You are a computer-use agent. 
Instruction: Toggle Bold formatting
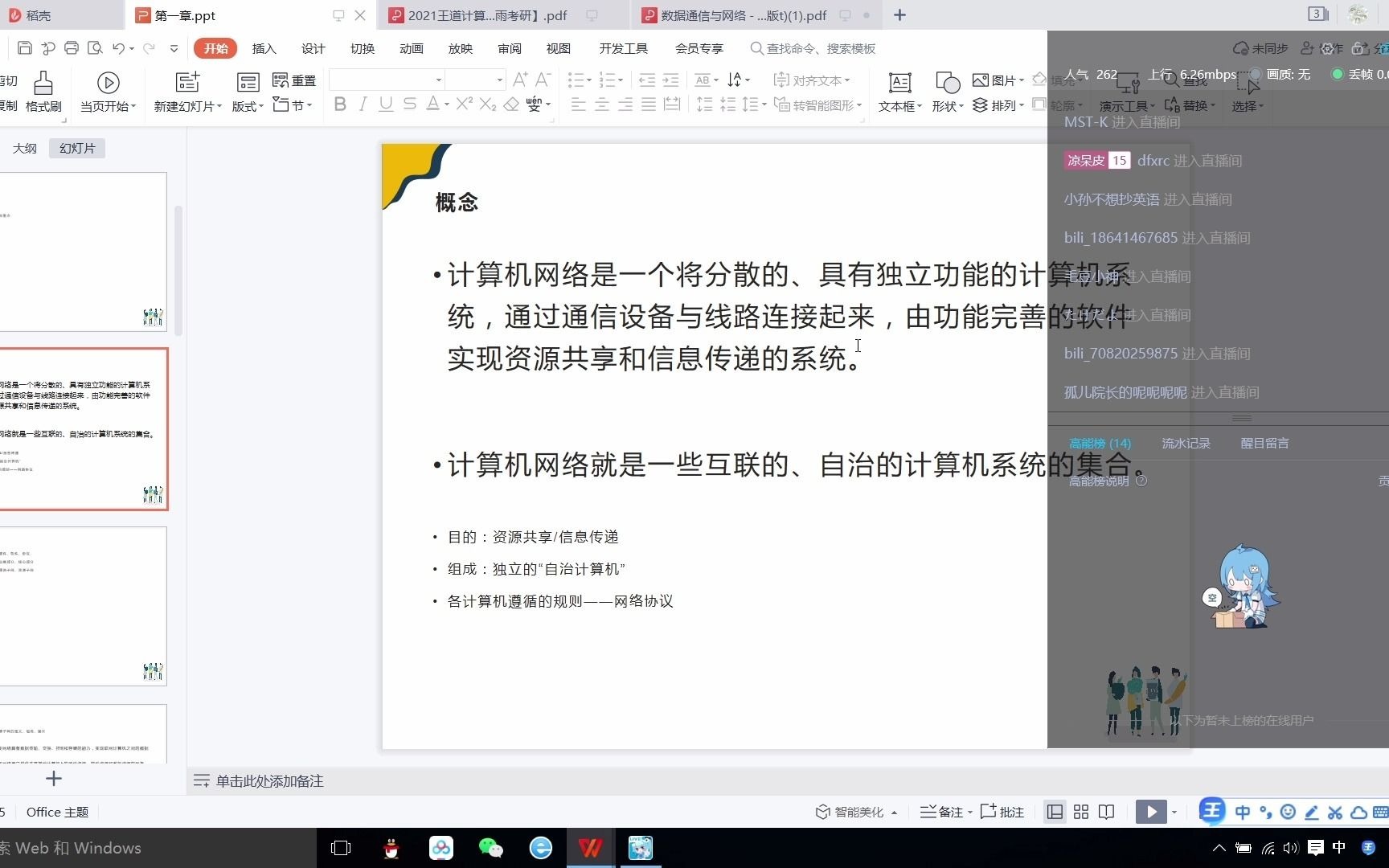click(340, 104)
